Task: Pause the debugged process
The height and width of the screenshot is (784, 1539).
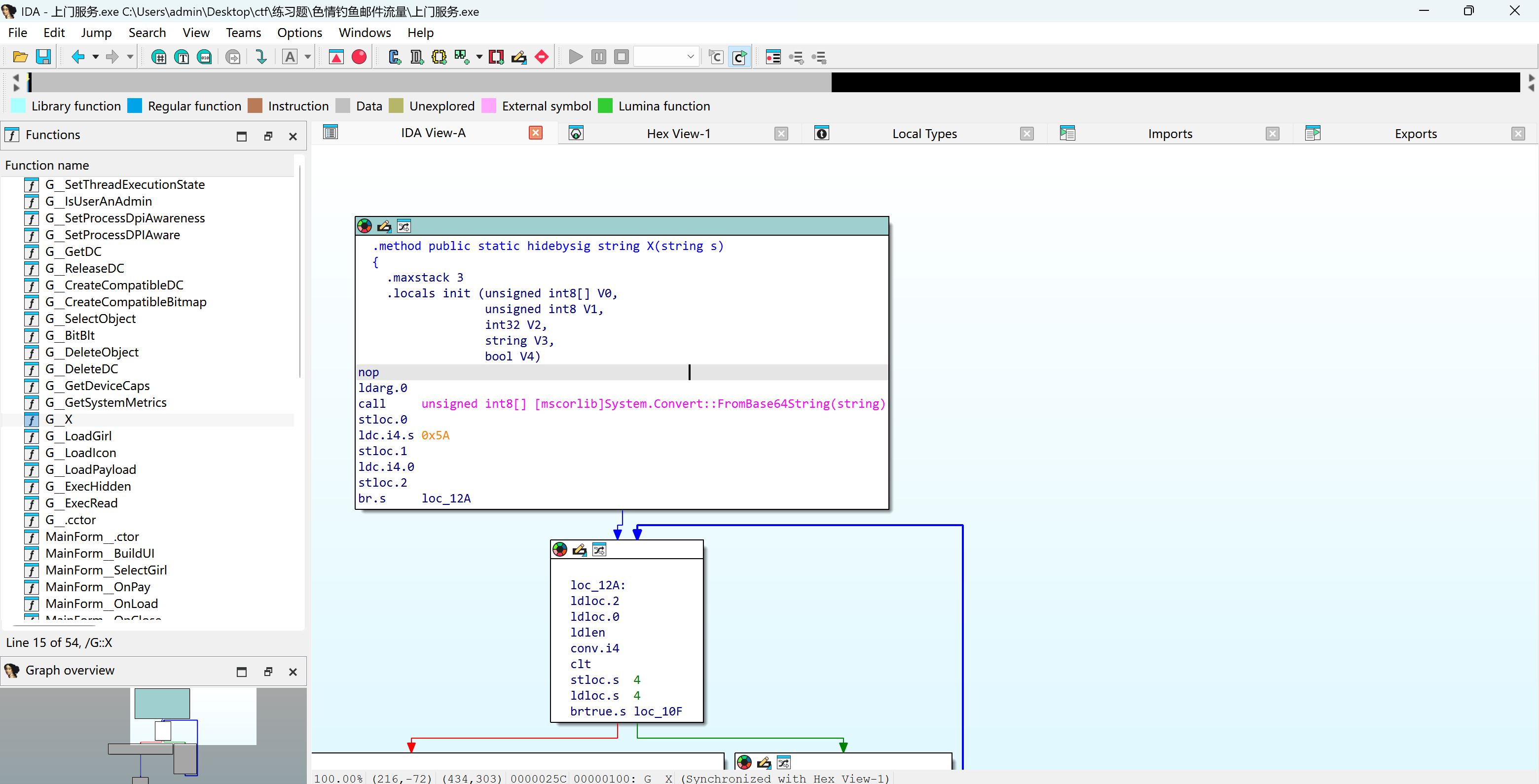Action: click(599, 57)
